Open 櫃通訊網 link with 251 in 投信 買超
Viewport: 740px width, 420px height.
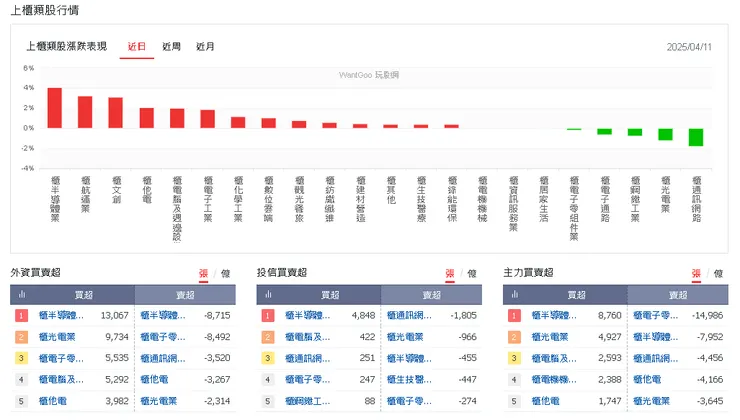click(x=308, y=358)
